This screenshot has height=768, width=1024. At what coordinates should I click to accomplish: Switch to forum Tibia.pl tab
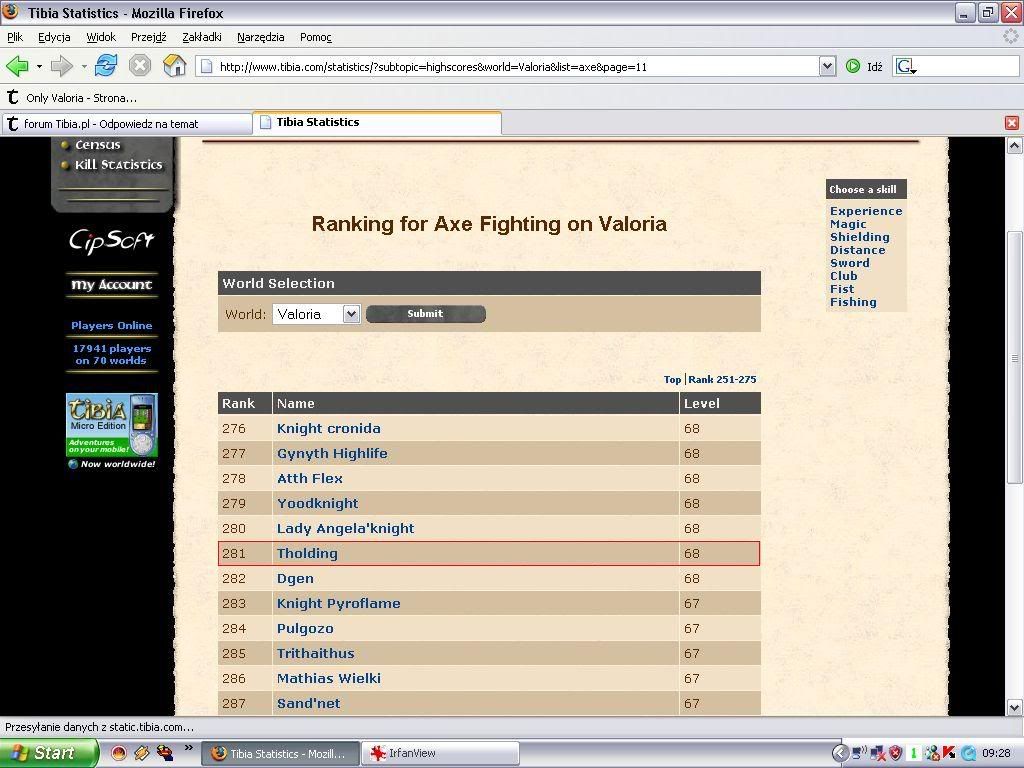pyautogui.click(x=127, y=123)
